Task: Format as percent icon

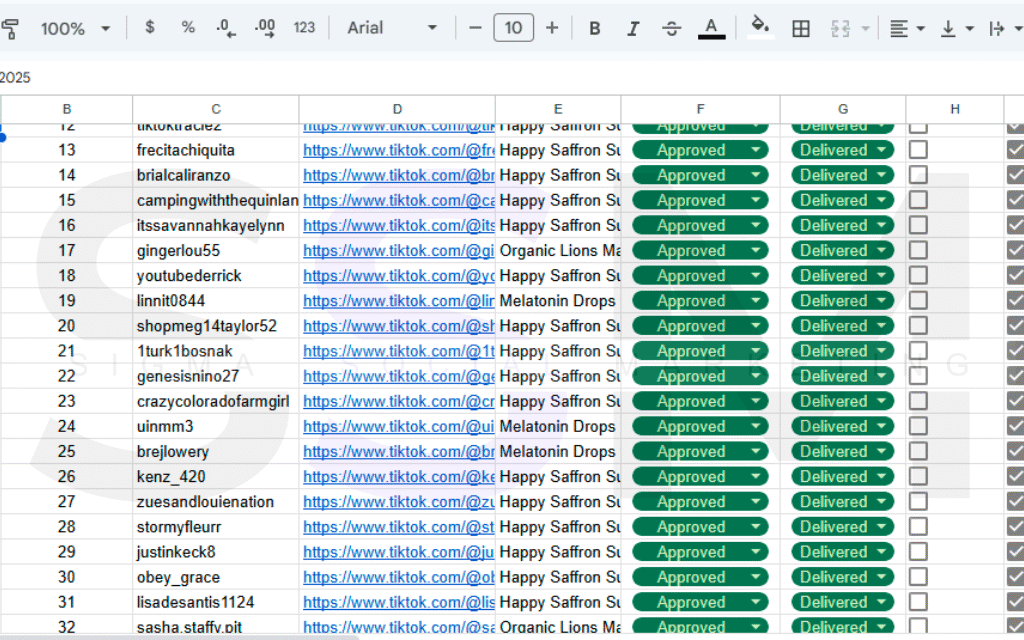Action: (188, 27)
